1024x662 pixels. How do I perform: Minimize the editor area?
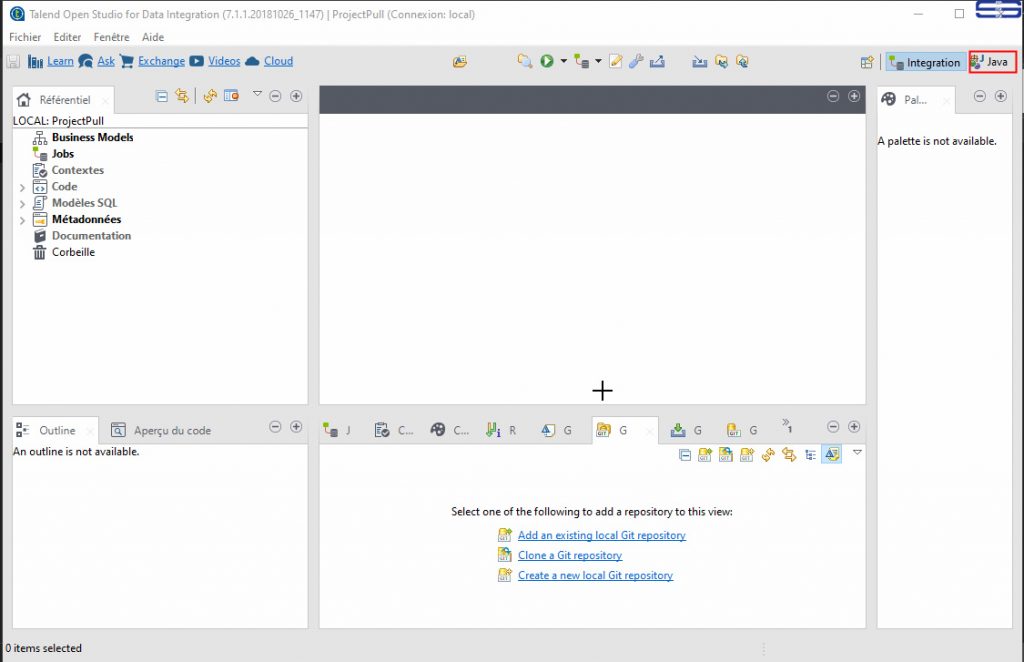pyautogui.click(x=833, y=96)
